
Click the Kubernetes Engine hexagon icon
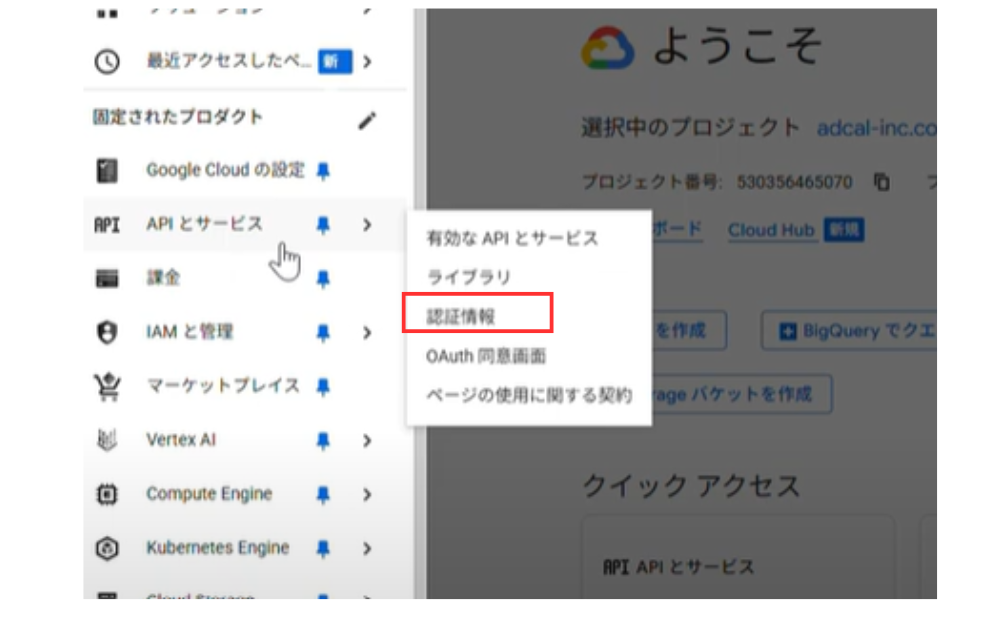[107, 548]
